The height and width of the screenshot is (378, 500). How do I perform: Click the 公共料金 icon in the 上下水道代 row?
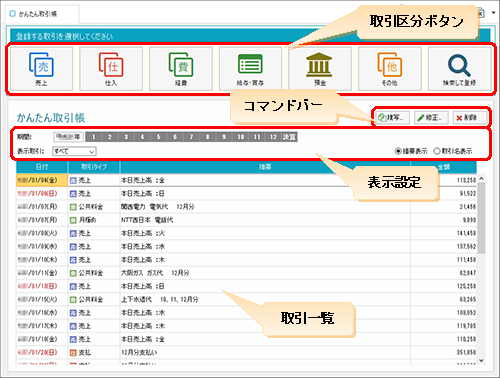pyautogui.click(x=73, y=300)
